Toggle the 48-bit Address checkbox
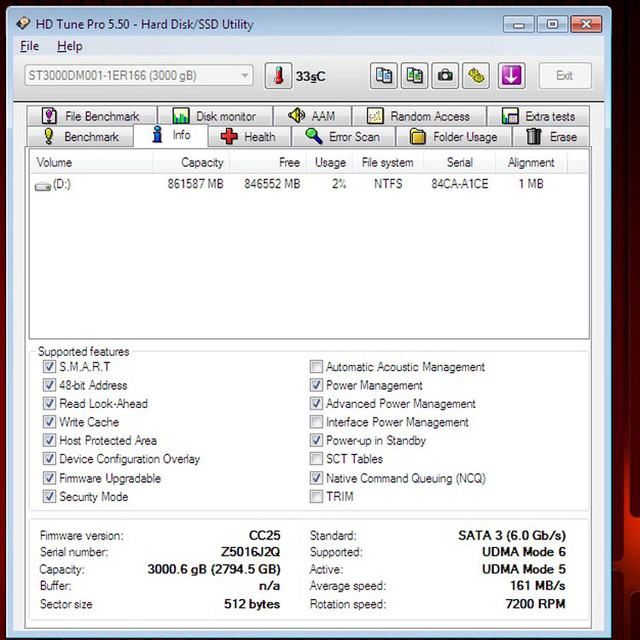Image resolution: width=640 pixels, height=640 pixels. click(49, 385)
